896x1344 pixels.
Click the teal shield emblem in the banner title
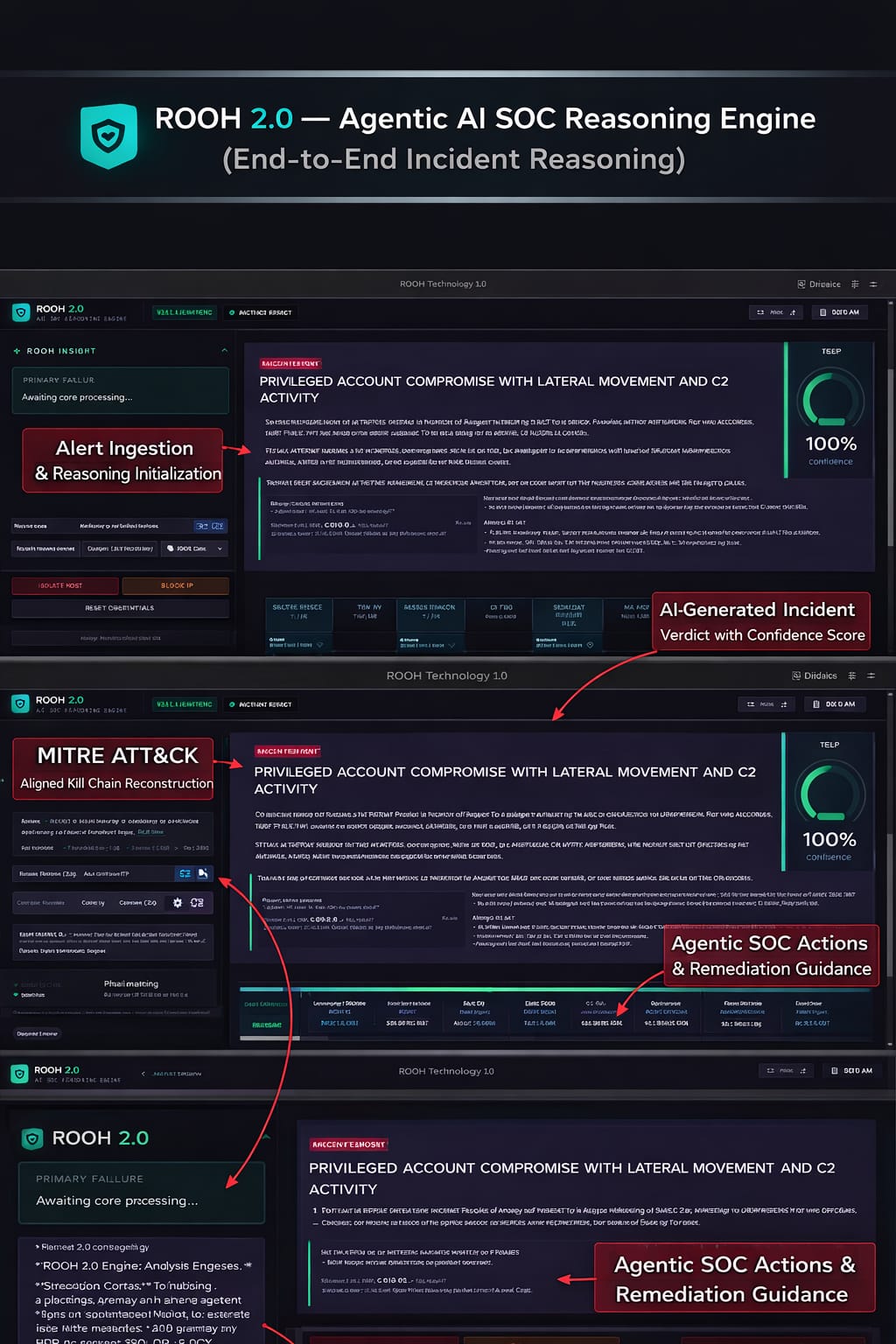(x=109, y=136)
